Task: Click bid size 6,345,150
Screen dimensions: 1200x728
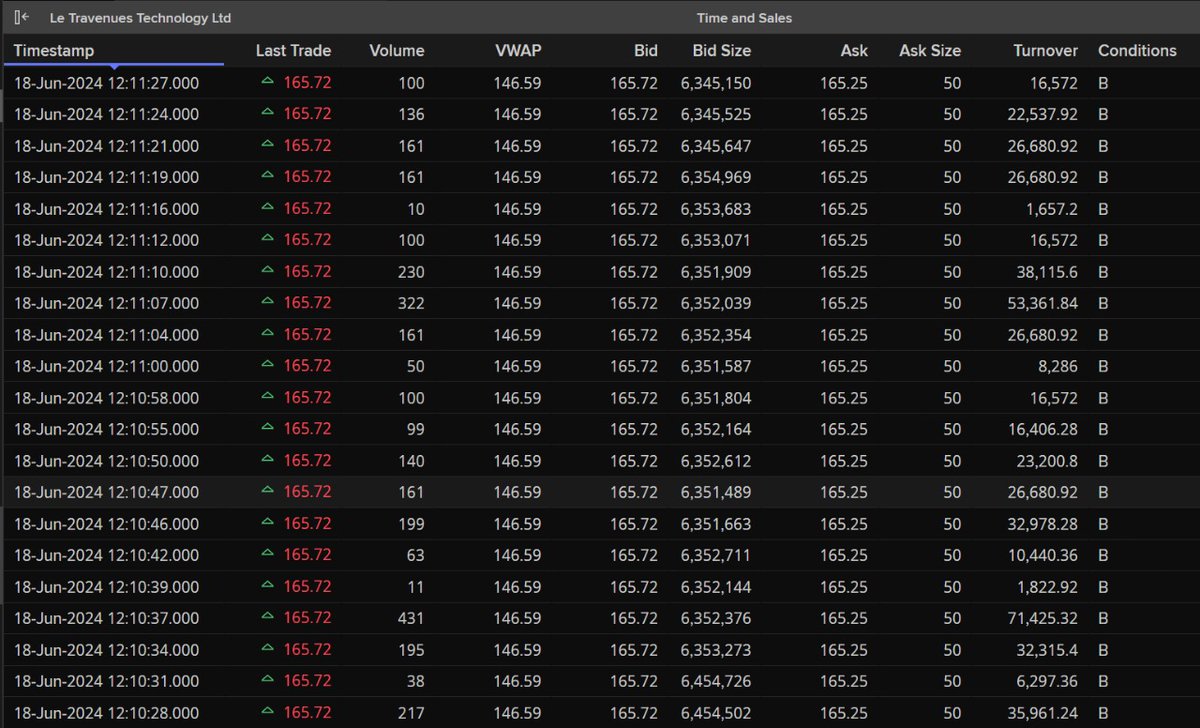Action: 716,83
